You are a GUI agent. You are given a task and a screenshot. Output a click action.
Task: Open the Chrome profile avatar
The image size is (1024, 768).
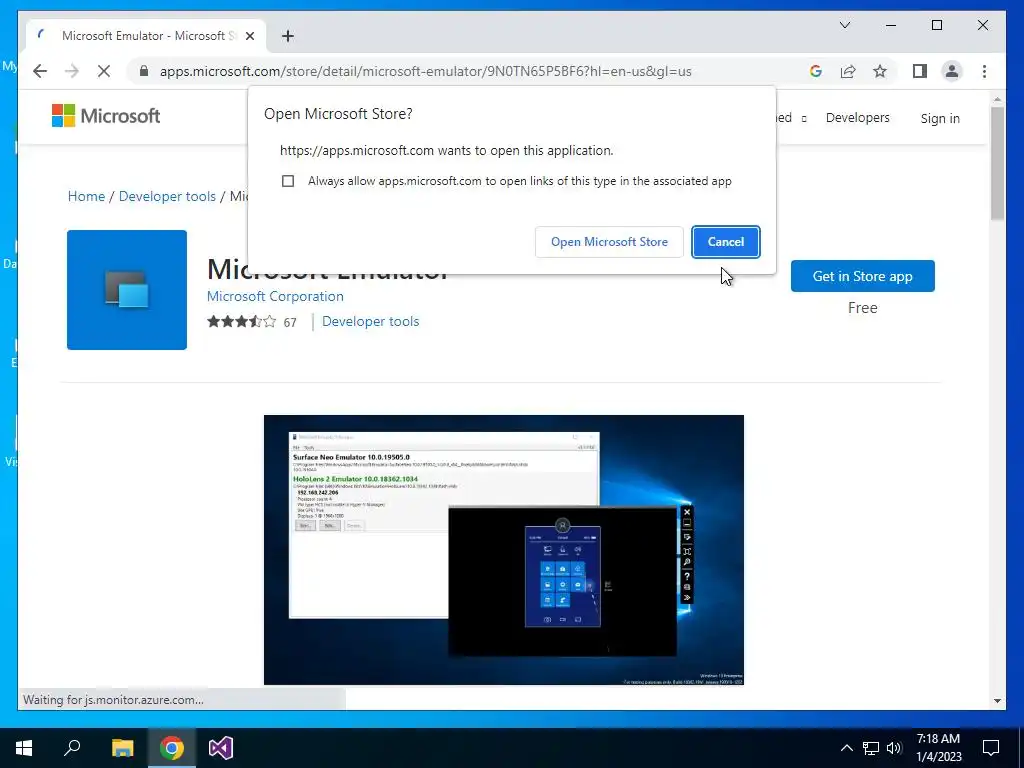click(x=952, y=71)
